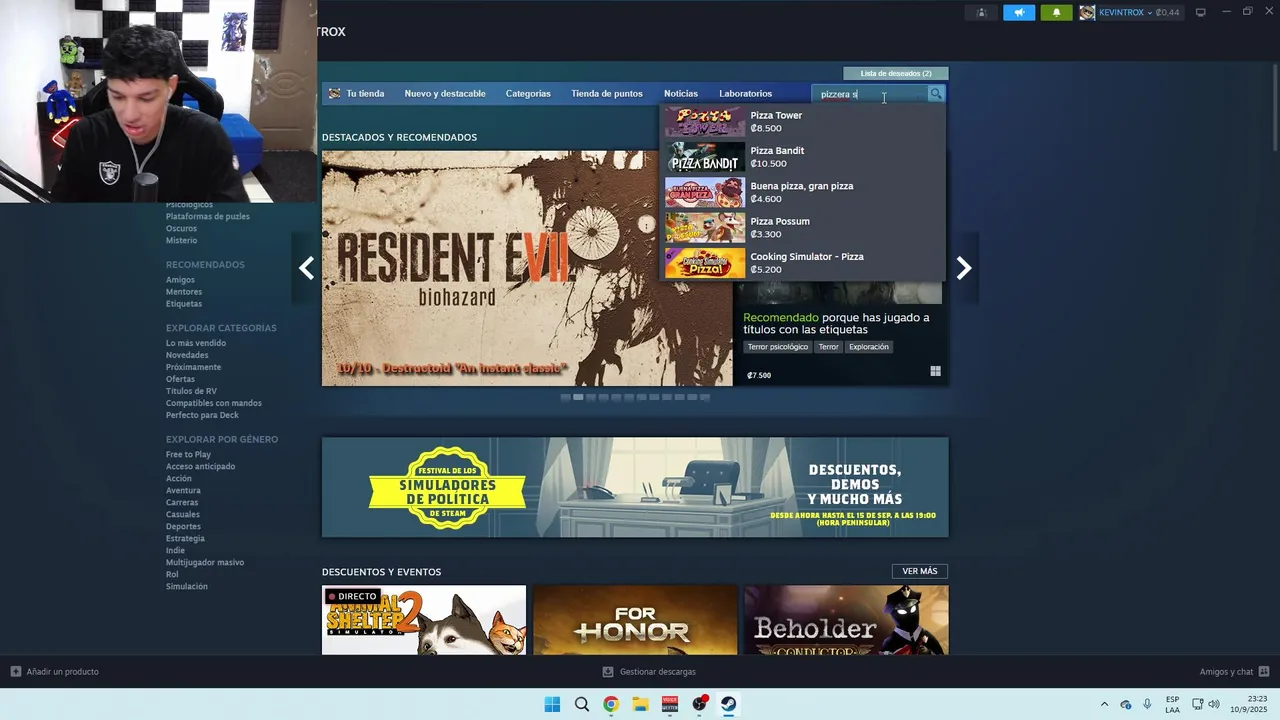The width and height of the screenshot is (1280, 720).
Task: Open Perfecto para Deck link
Action: click(x=202, y=415)
